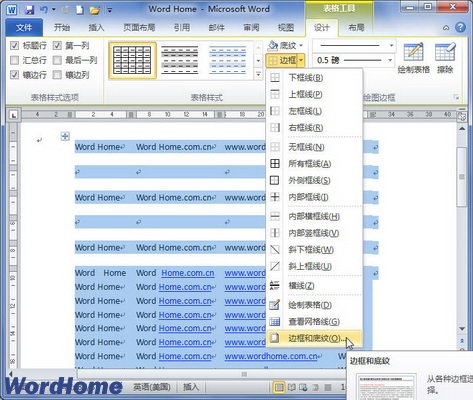
Task: Choose 无框线(N) no border
Action: (314, 147)
